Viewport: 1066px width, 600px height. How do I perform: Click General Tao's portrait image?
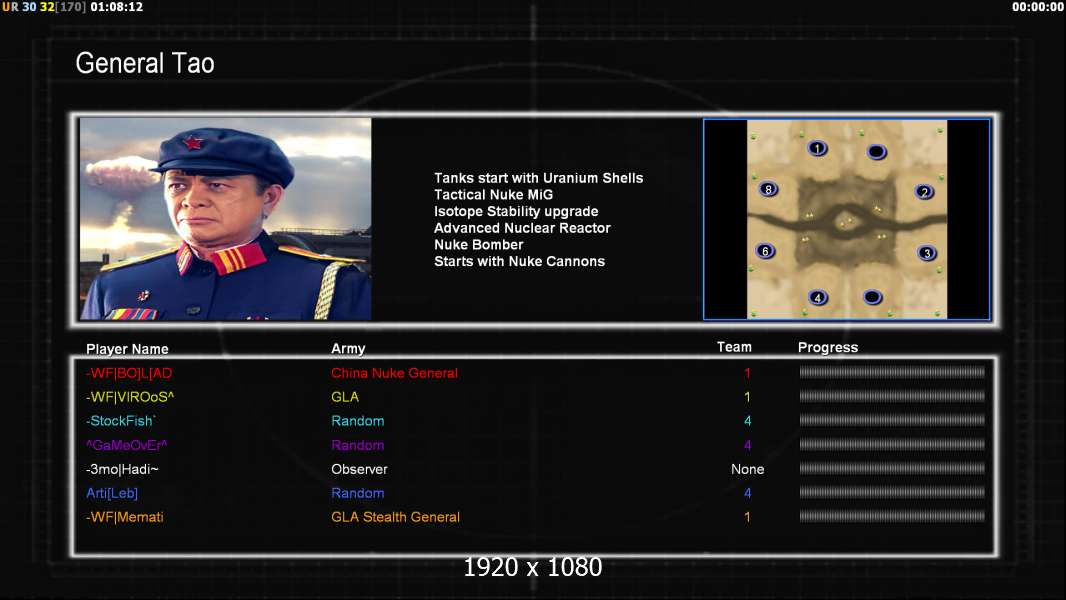pyautogui.click(x=226, y=219)
